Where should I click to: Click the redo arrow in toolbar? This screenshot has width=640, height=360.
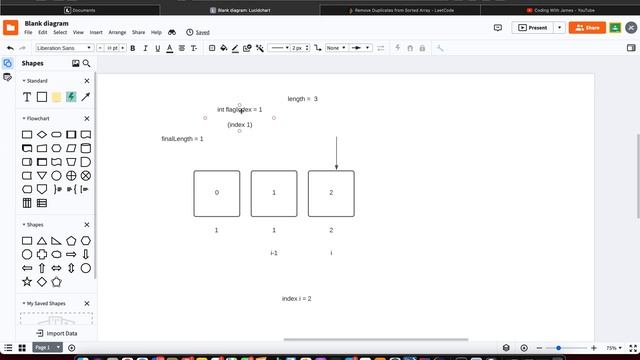click(22, 48)
